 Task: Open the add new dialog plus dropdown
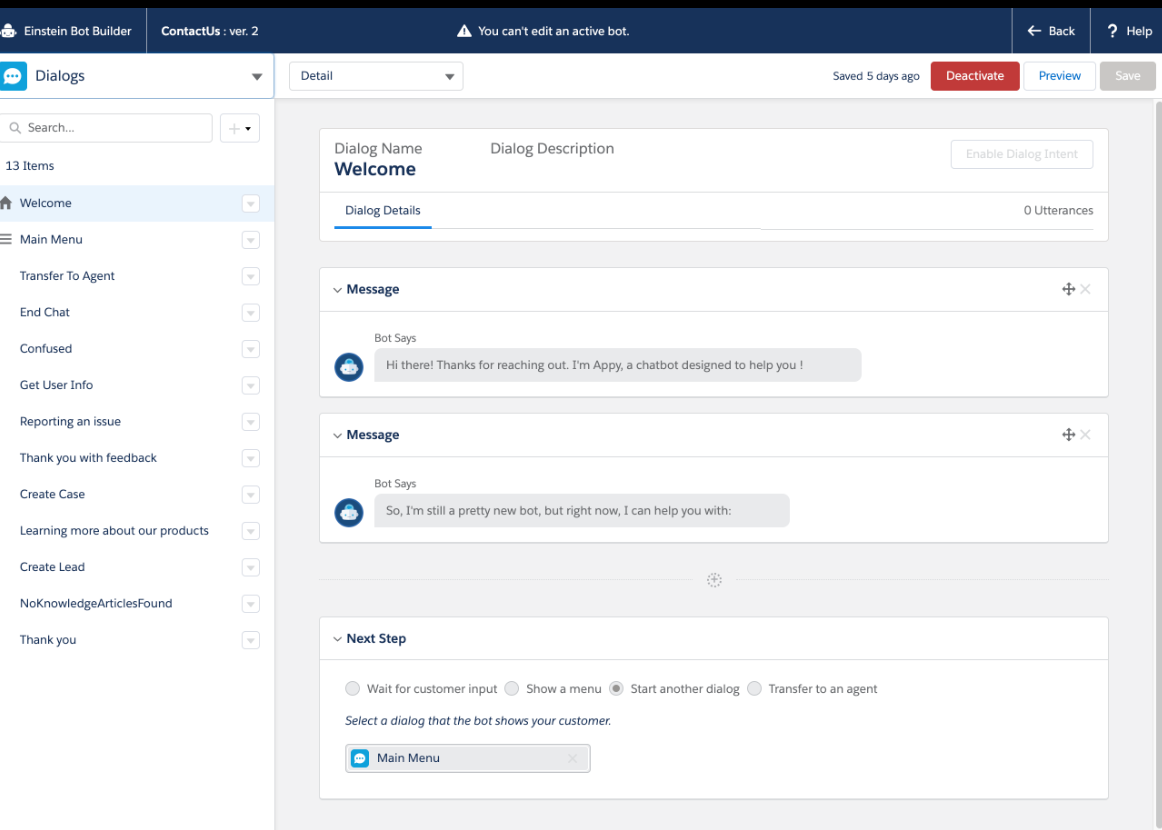pyautogui.click(x=239, y=128)
